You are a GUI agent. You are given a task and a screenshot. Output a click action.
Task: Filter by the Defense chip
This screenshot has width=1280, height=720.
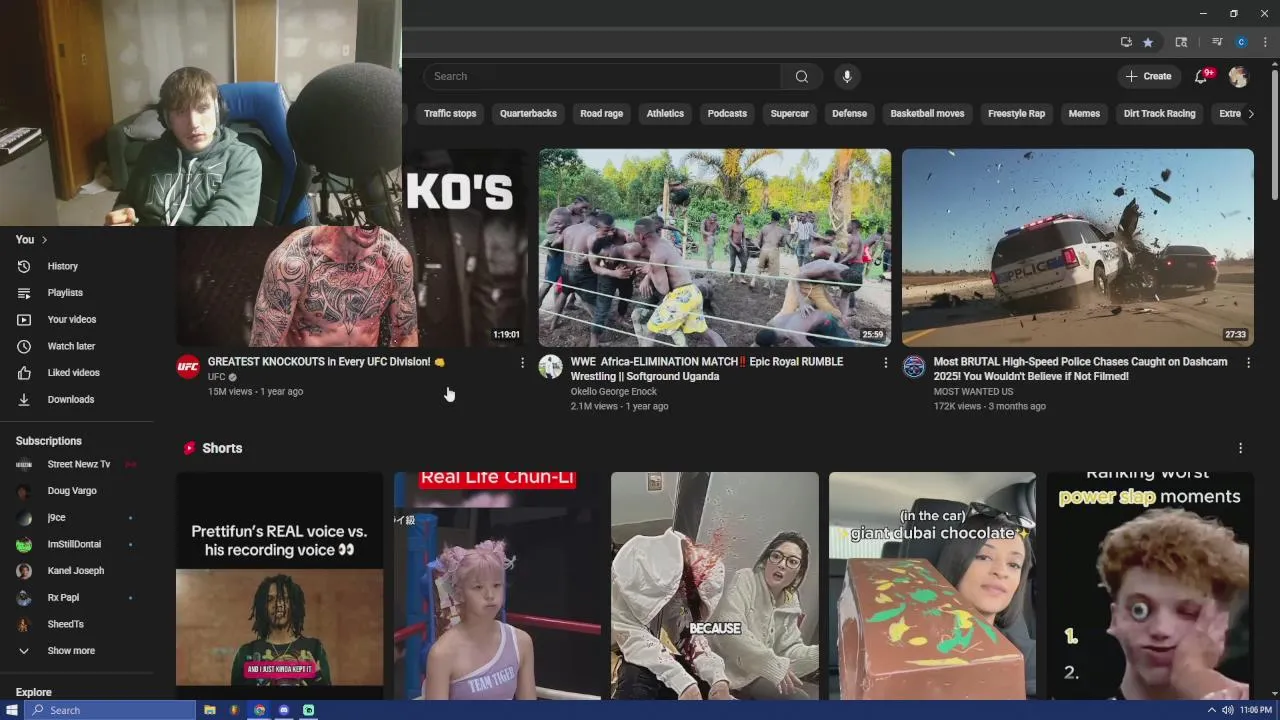pyautogui.click(x=849, y=114)
